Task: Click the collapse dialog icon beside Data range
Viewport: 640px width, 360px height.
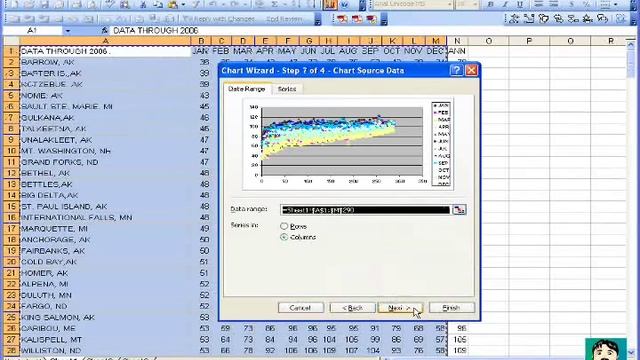Action: pos(459,210)
